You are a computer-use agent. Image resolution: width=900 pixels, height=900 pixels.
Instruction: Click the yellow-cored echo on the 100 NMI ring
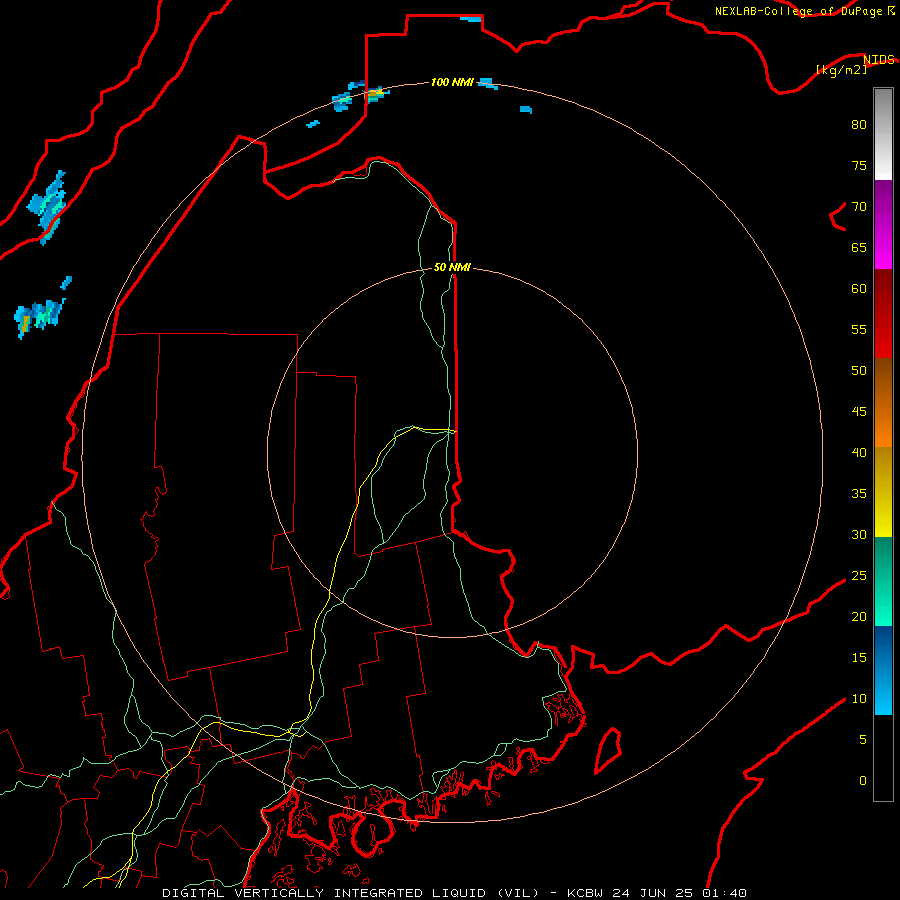click(x=376, y=94)
